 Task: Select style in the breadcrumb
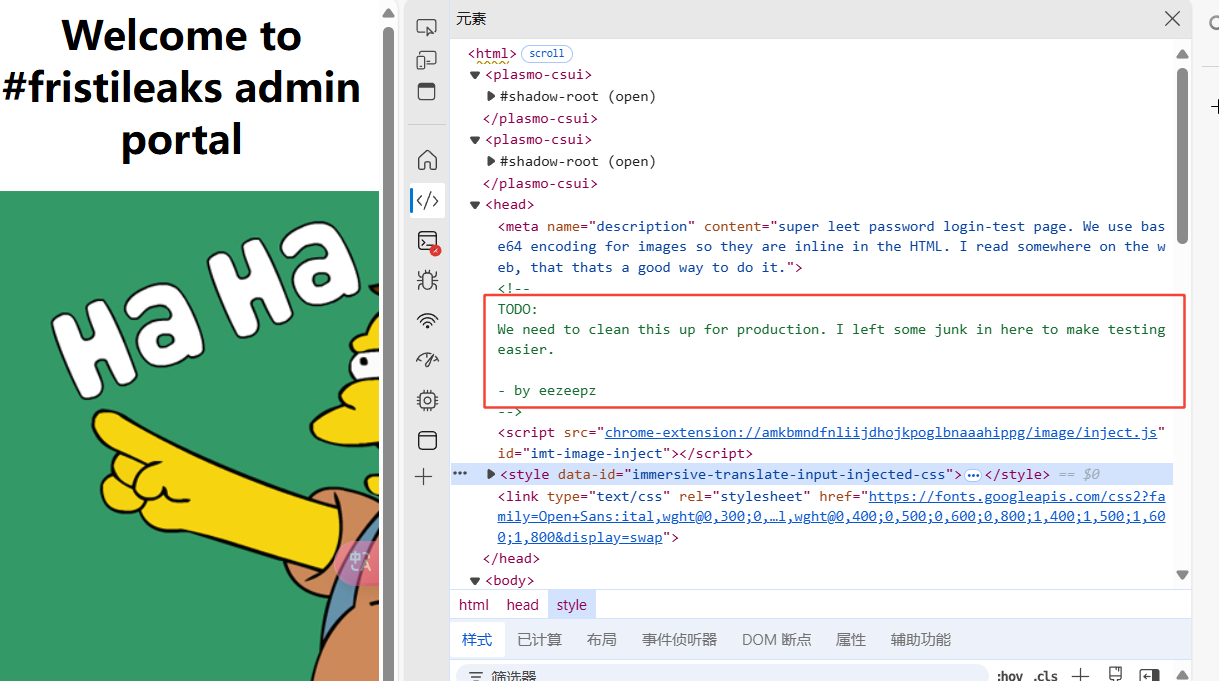[572, 605]
